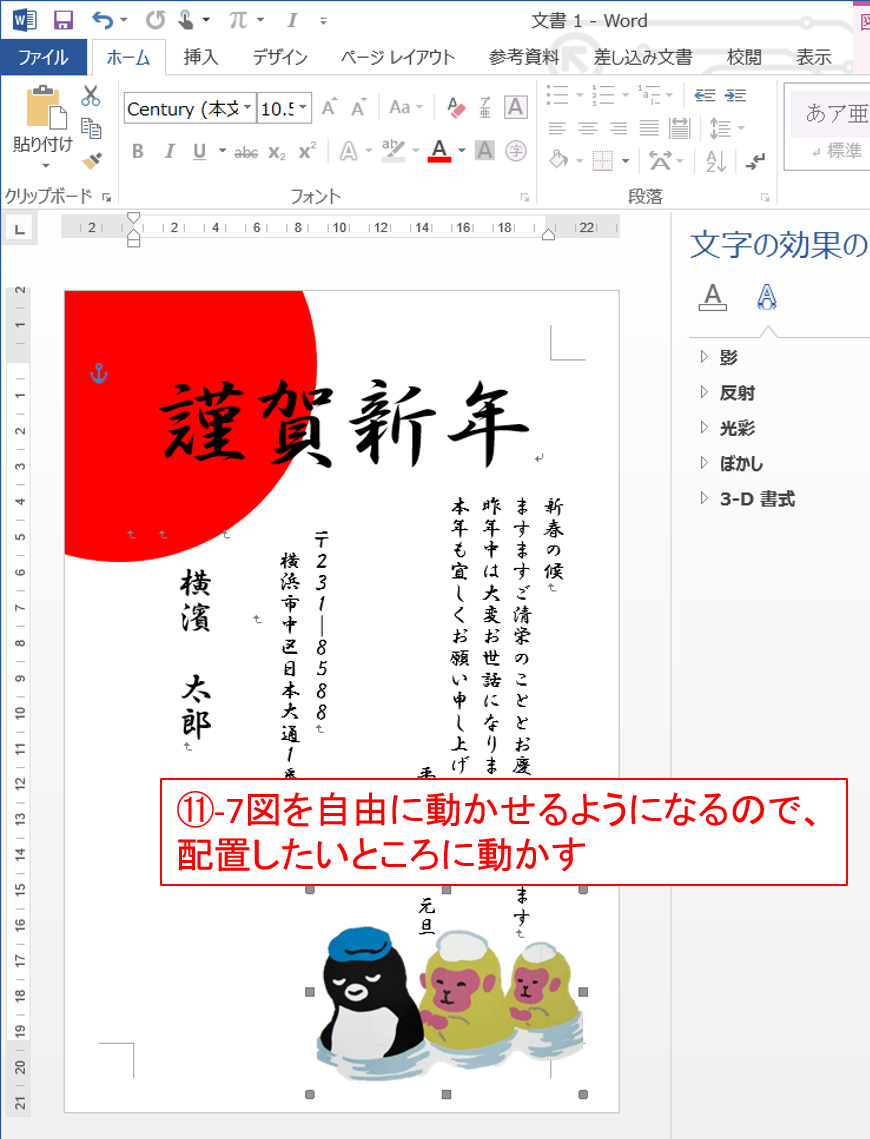Viewport: 870px width, 1139px height.
Task: Click the character shading gray A icon
Action: pyautogui.click(x=484, y=151)
